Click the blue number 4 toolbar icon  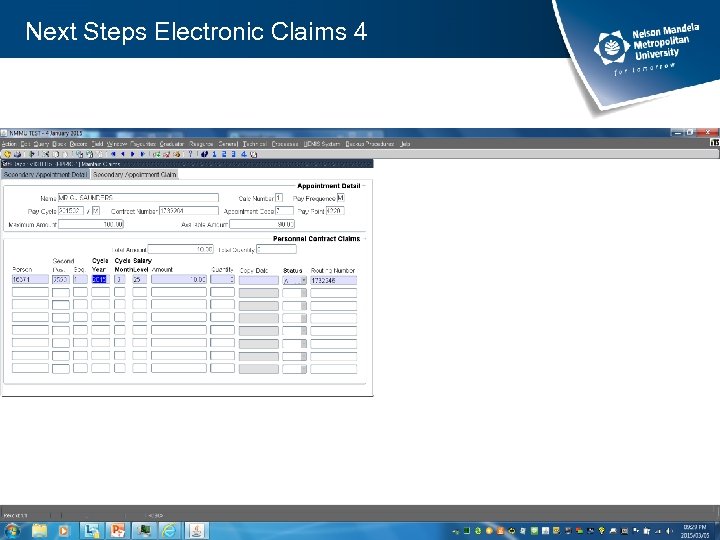coord(243,154)
